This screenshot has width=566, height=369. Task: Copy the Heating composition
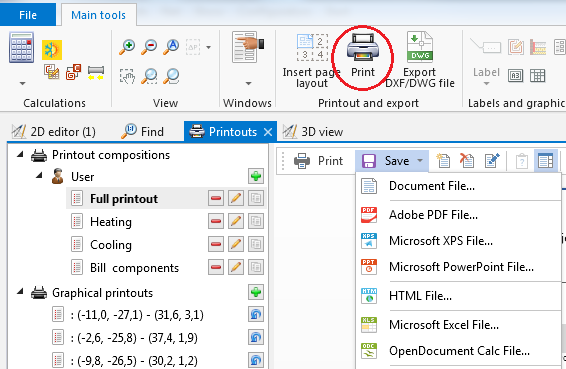[x=256, y=221]
